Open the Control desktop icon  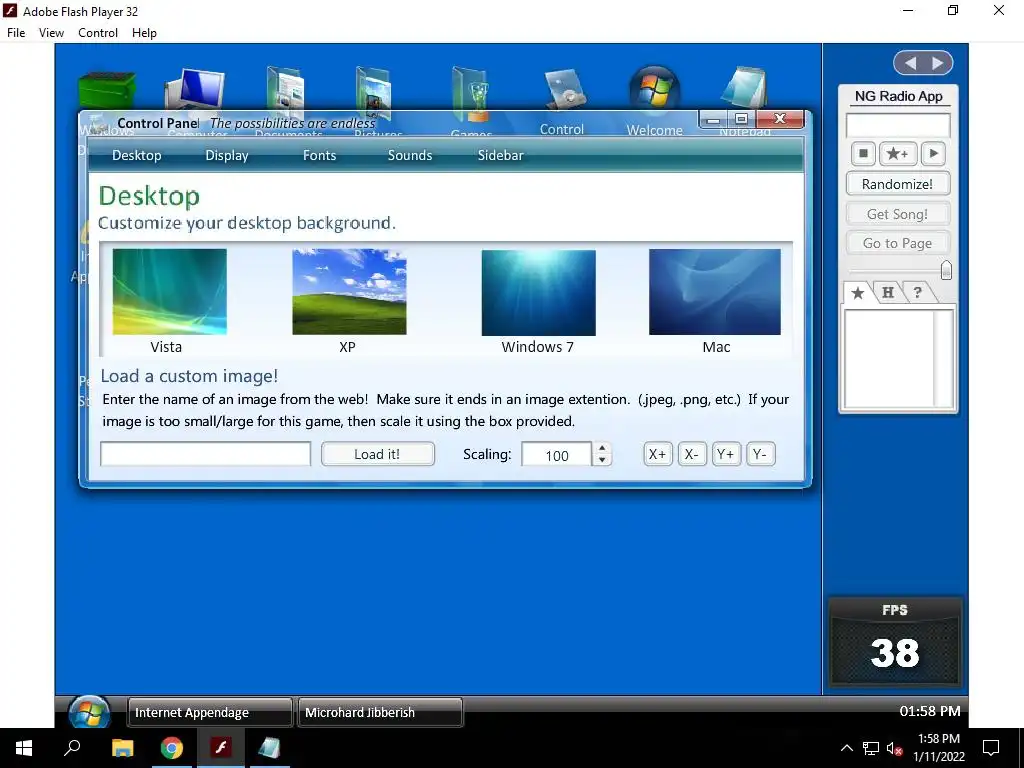564,91
